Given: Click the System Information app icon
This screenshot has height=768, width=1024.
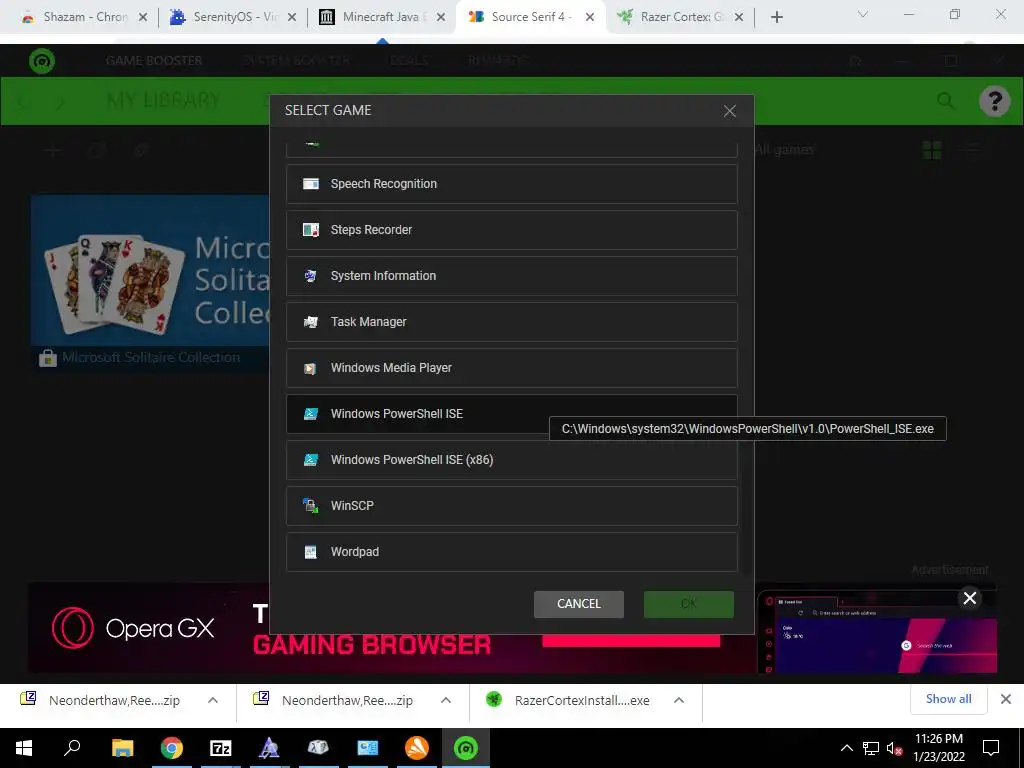Looking at the screenshot, I should pos(311,276).
